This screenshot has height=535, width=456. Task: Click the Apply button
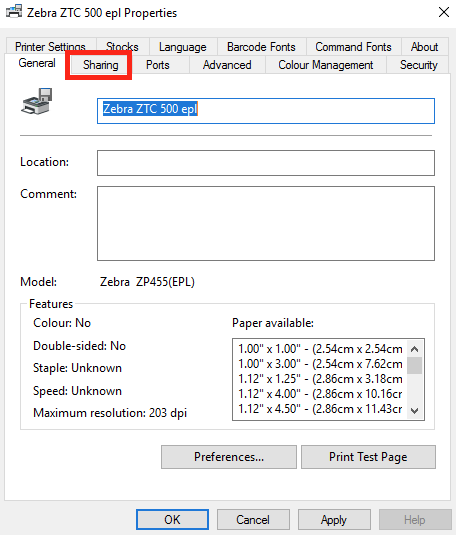click(x=334, y=520)
